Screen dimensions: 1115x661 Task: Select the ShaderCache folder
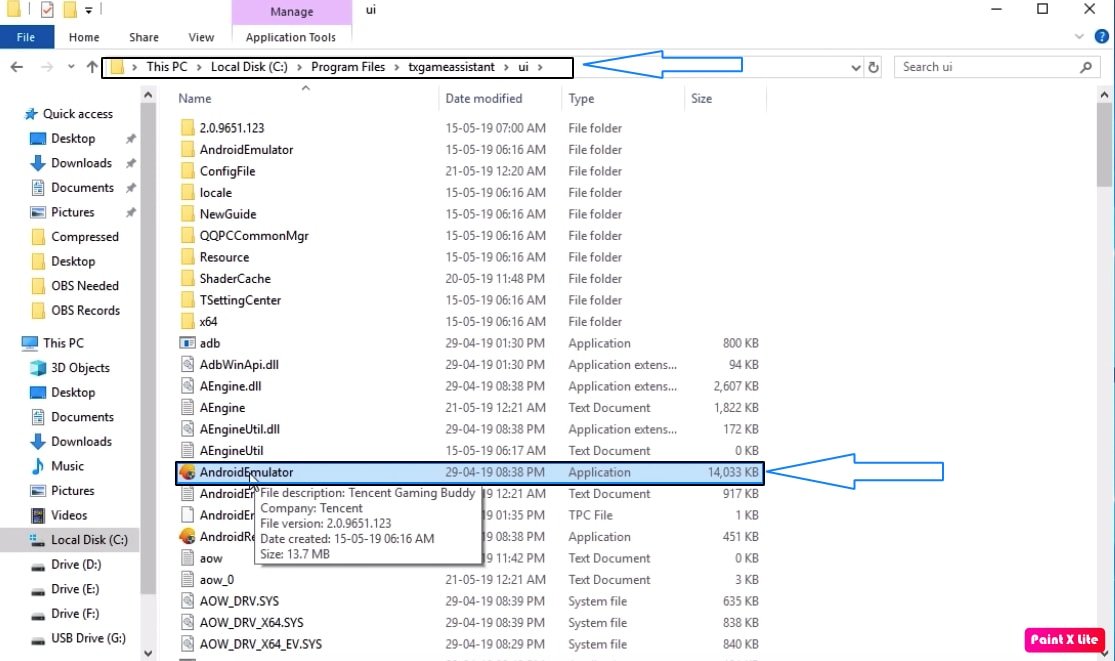tap(235, 279)
